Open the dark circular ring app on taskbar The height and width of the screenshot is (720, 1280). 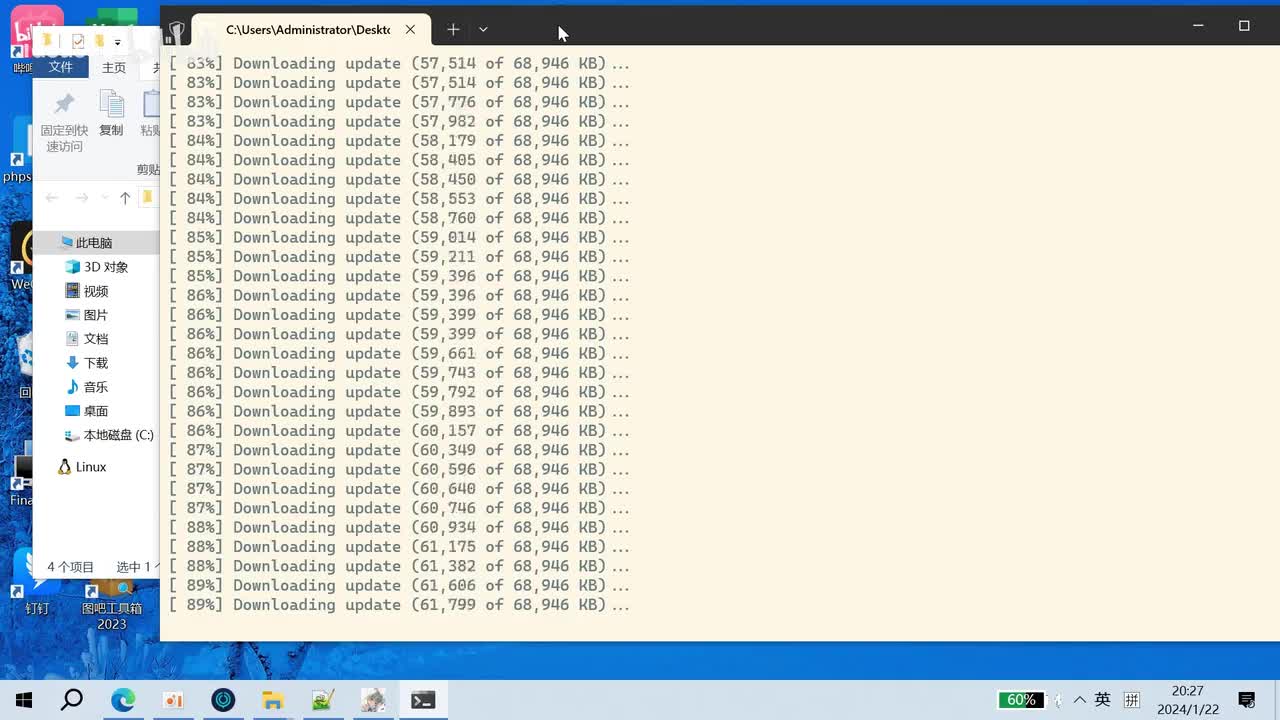coord(223,700)
